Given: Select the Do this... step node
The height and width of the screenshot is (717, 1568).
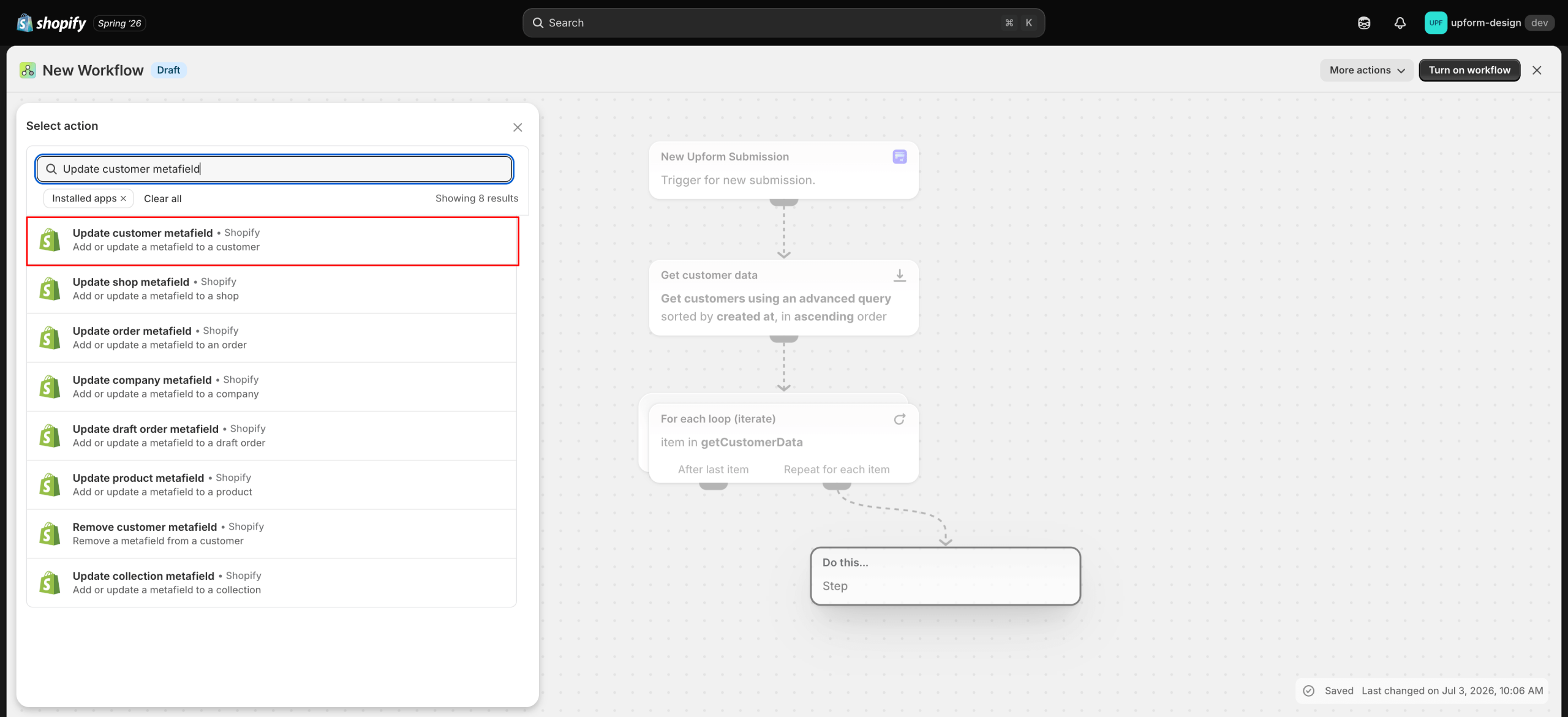Looking at the screenshot, I should click(x=945, y=576).
